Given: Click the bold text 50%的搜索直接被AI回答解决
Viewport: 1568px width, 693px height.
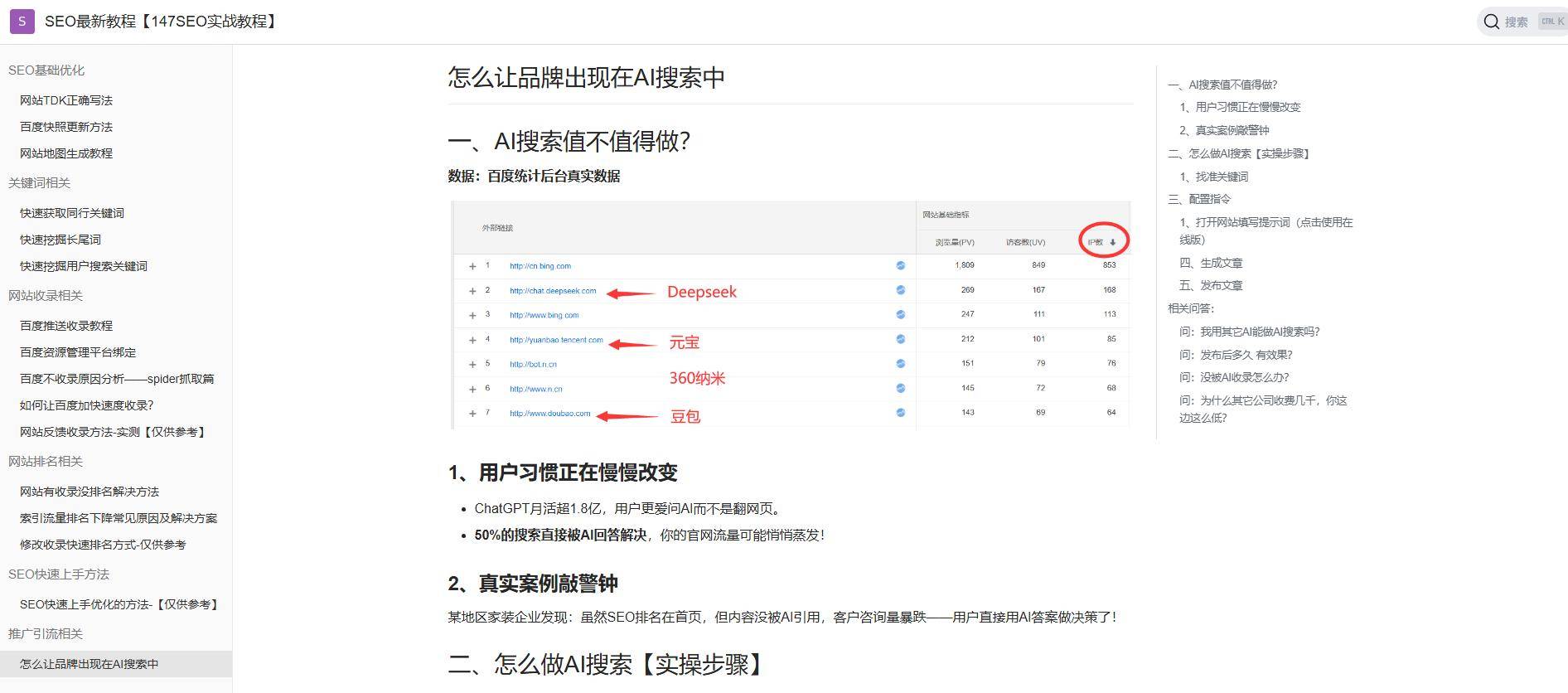Looking at the screenshot, I should coord(560,535).
